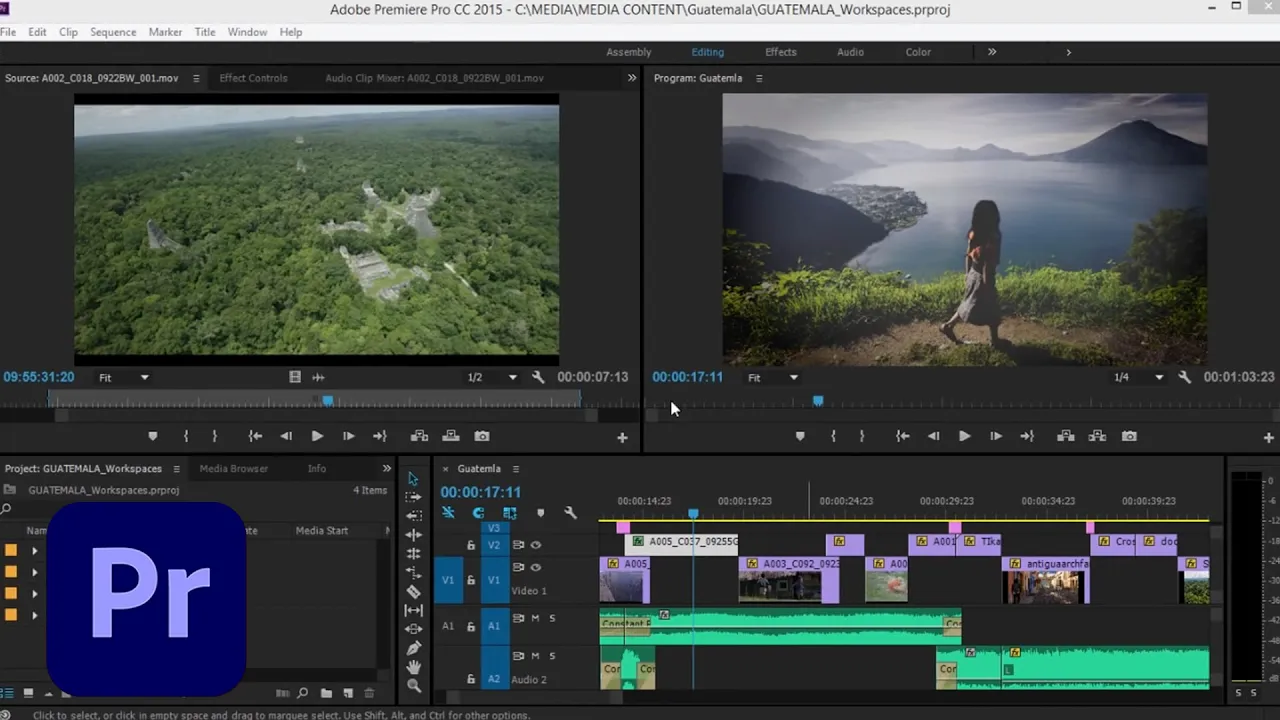Click Export Frame camera in Source monitor

[482, 436]
